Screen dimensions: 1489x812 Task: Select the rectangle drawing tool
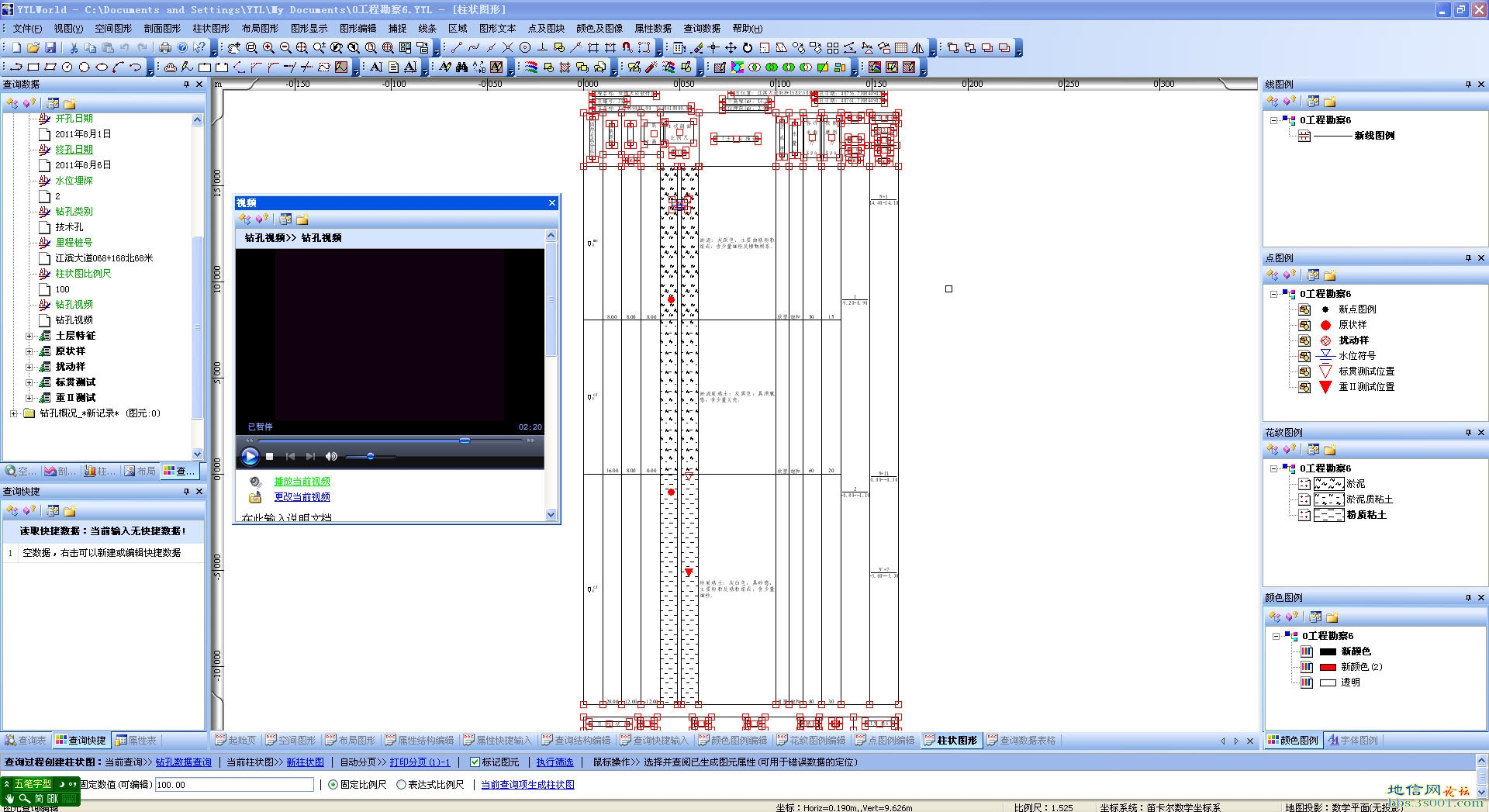point(33,67)
